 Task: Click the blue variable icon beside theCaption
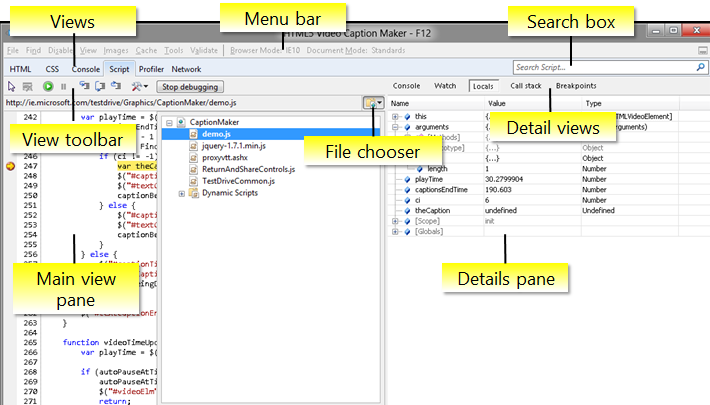pos(407,211)
